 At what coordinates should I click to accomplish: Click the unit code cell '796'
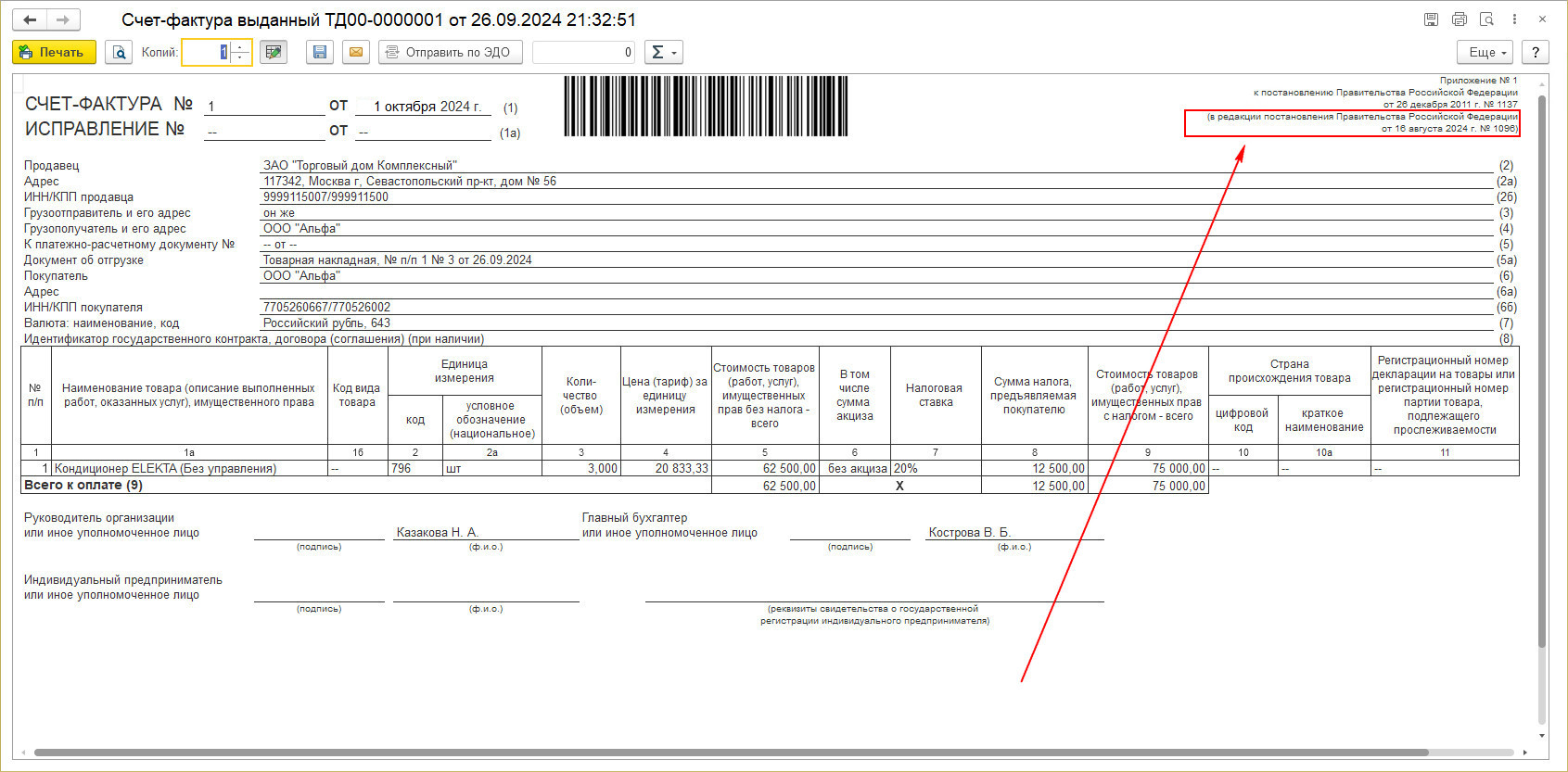pyautogui.click(x=414, y=469)
